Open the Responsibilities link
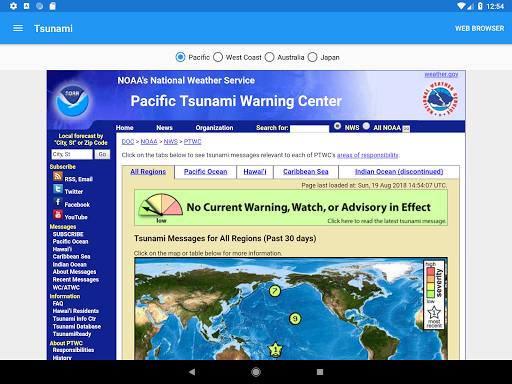This screenshot has width=512, height=384. point(73,350)
